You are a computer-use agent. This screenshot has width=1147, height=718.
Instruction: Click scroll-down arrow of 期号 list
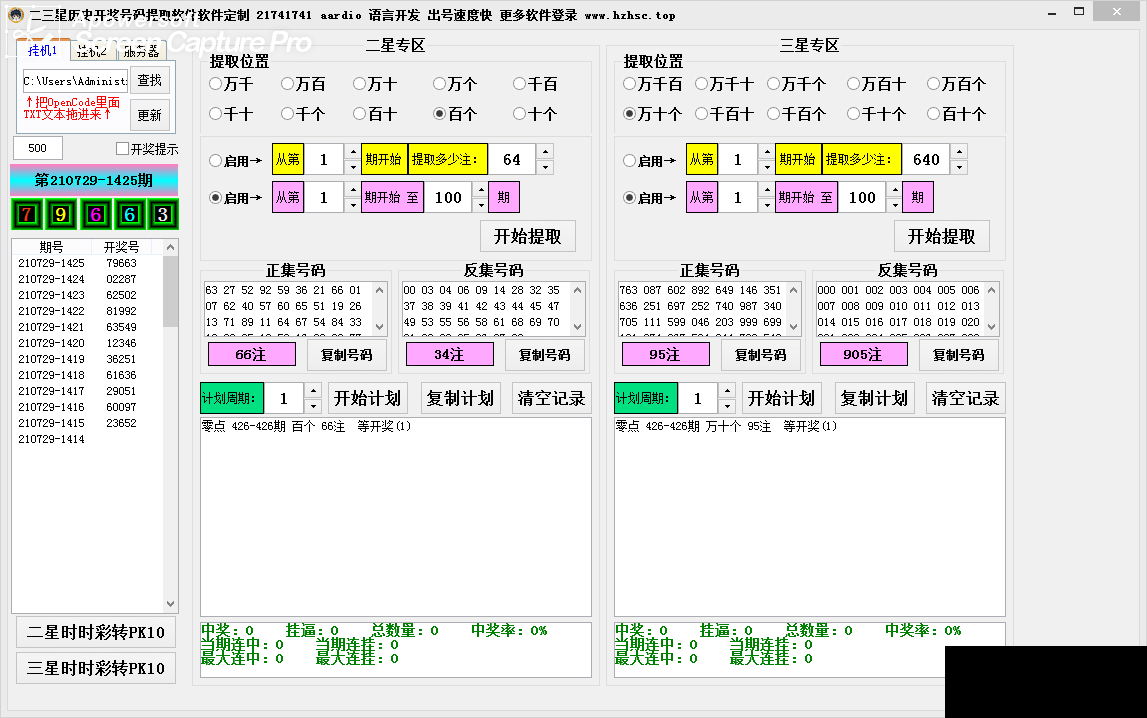click(x=170, y=604)
